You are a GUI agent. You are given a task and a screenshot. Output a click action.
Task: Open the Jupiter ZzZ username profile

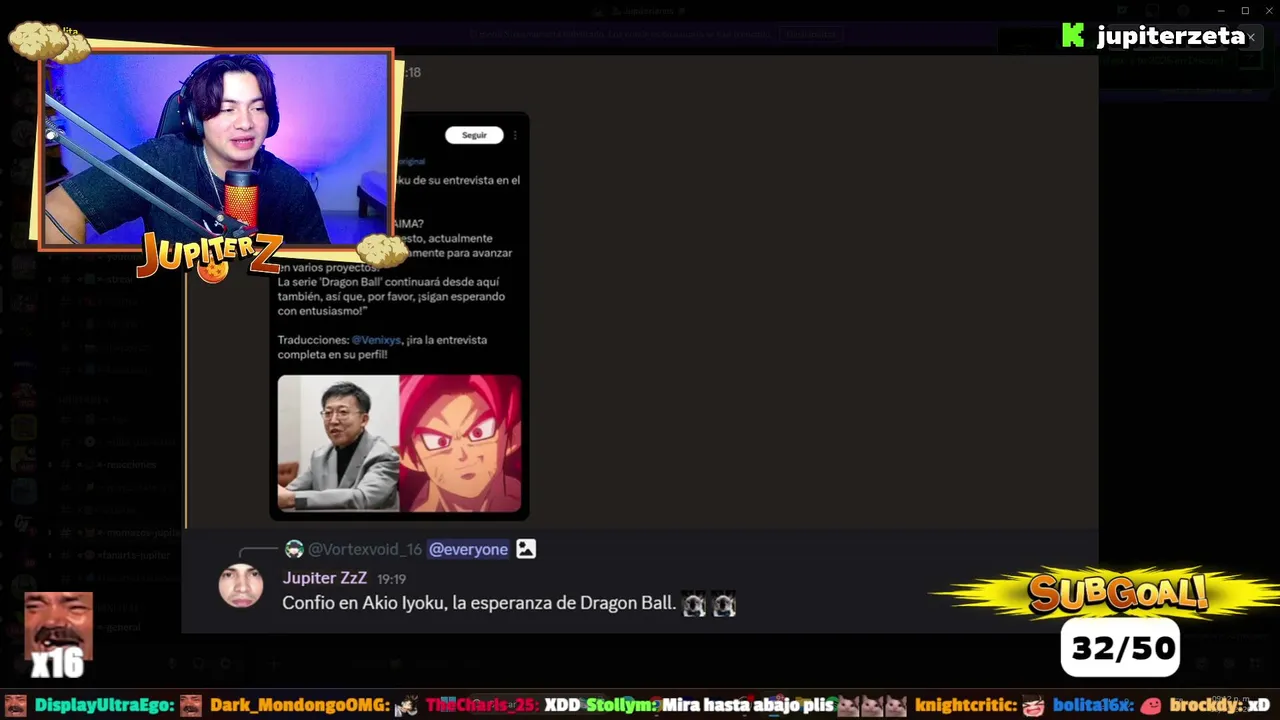point(324,578)
